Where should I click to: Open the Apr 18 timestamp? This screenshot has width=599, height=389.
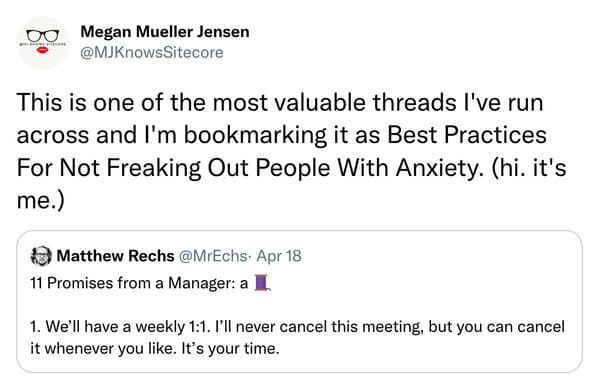click(279, 256)
